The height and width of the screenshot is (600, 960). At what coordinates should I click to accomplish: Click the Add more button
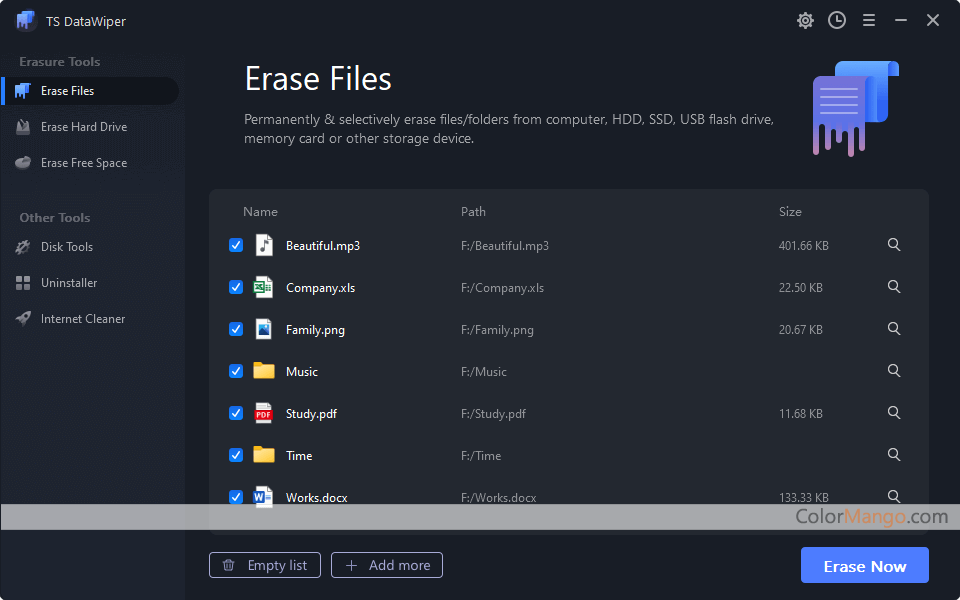click(x=387, y=565)
